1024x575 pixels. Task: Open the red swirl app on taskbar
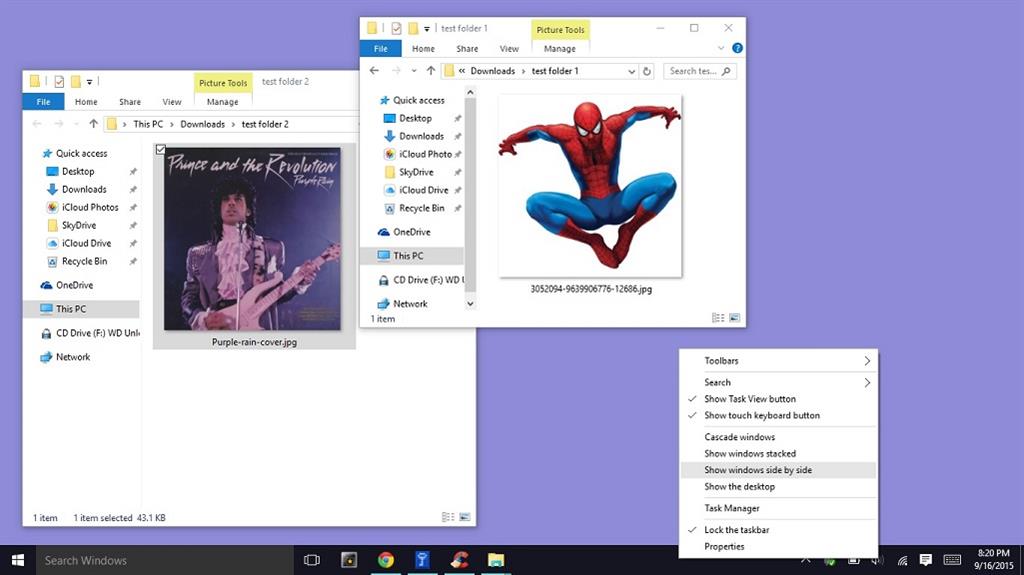pos(459,560)
